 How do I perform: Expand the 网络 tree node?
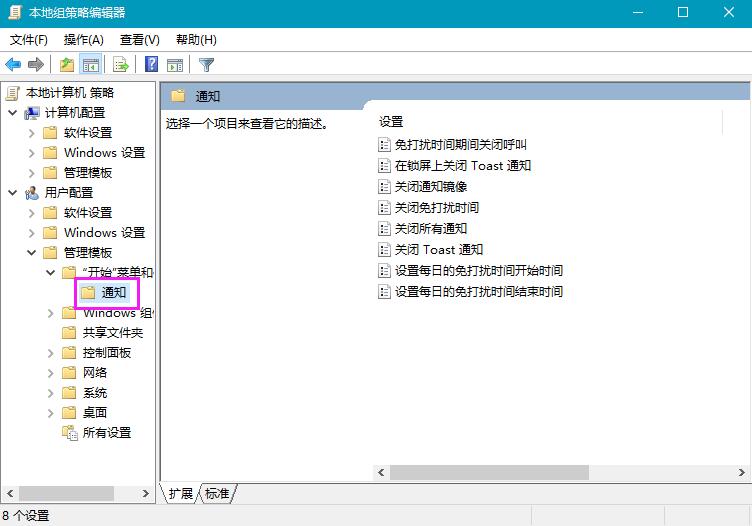coord(50,373)
